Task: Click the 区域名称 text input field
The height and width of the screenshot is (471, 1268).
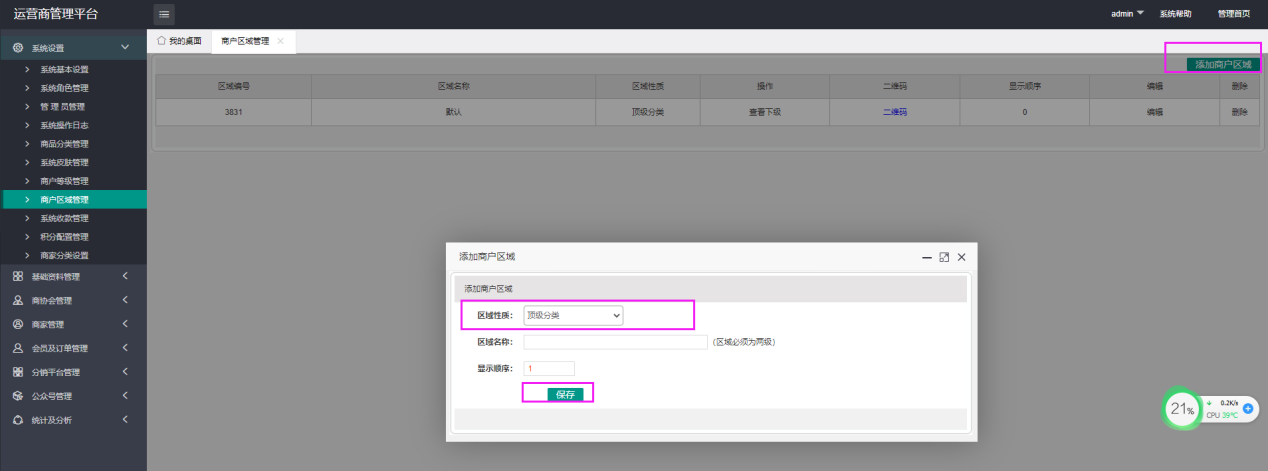Action: click(x=615, y=342)
